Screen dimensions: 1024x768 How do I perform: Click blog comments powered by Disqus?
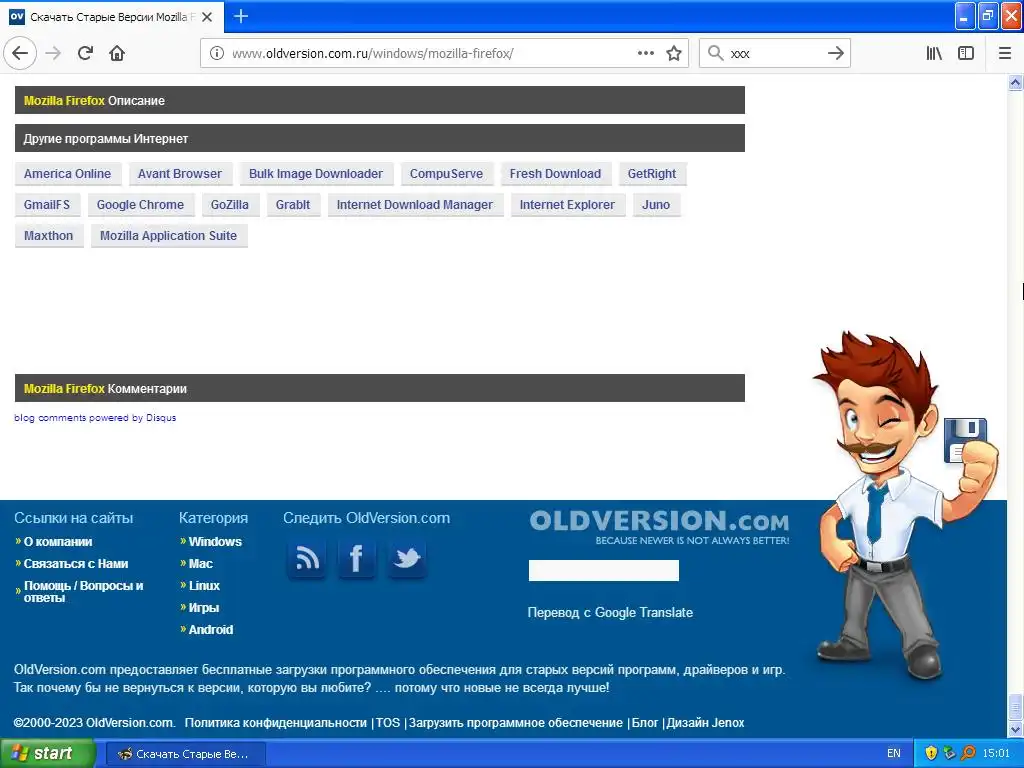coord(95,417)
